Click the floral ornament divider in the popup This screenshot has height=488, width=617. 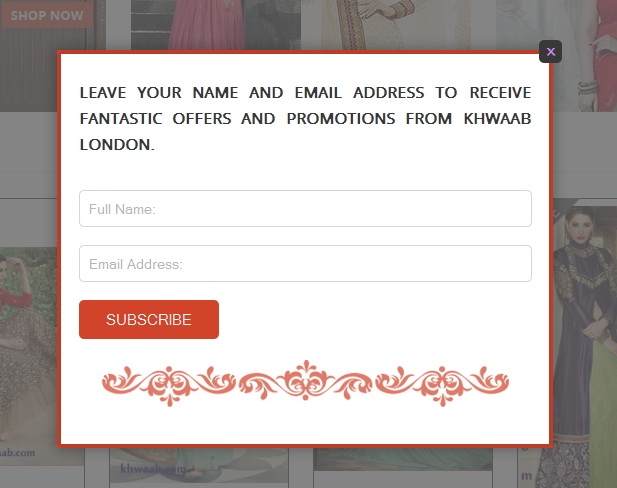[305, 383]
